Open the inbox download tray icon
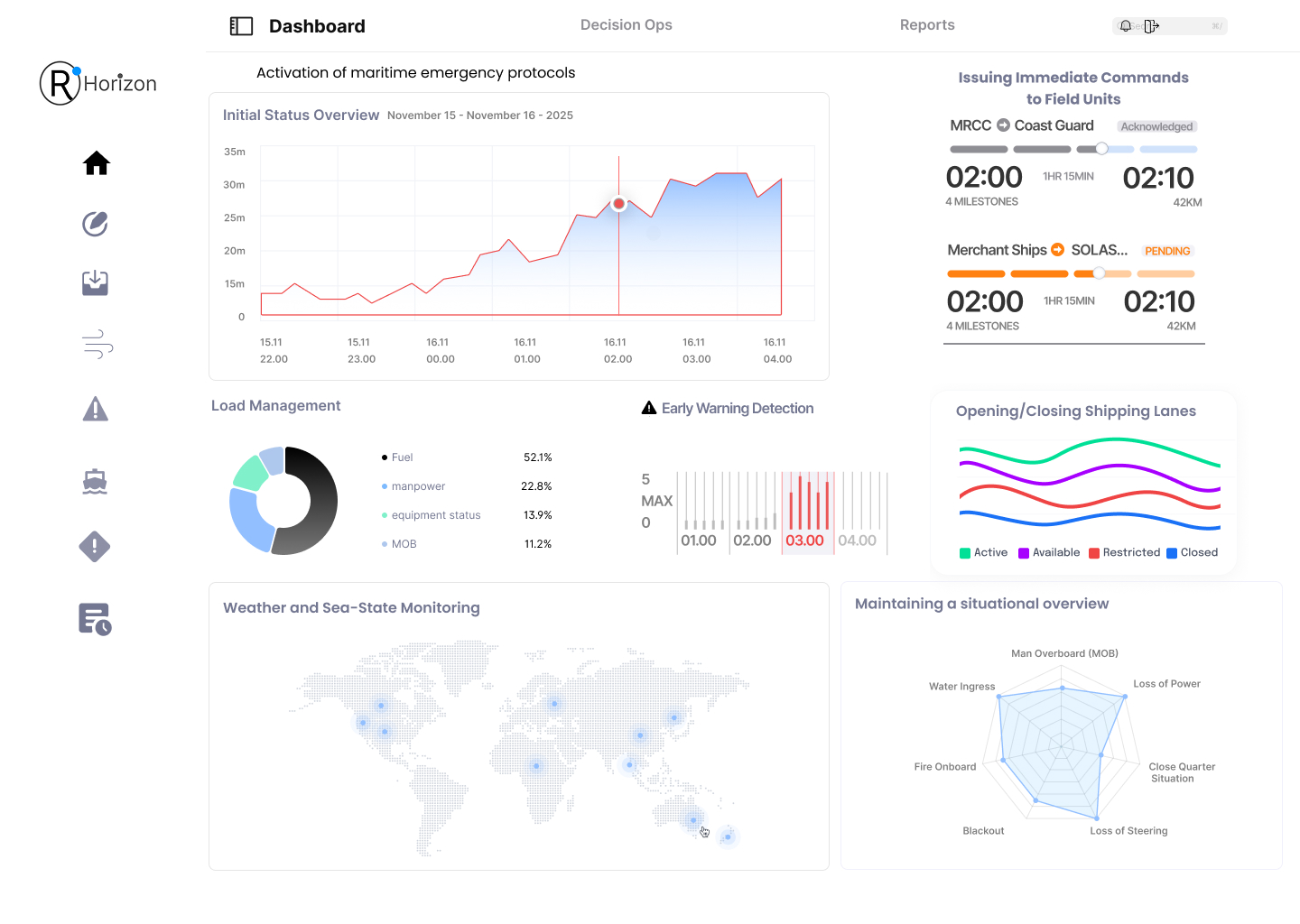The image size is (1300, 924). (x=95, y=283)
